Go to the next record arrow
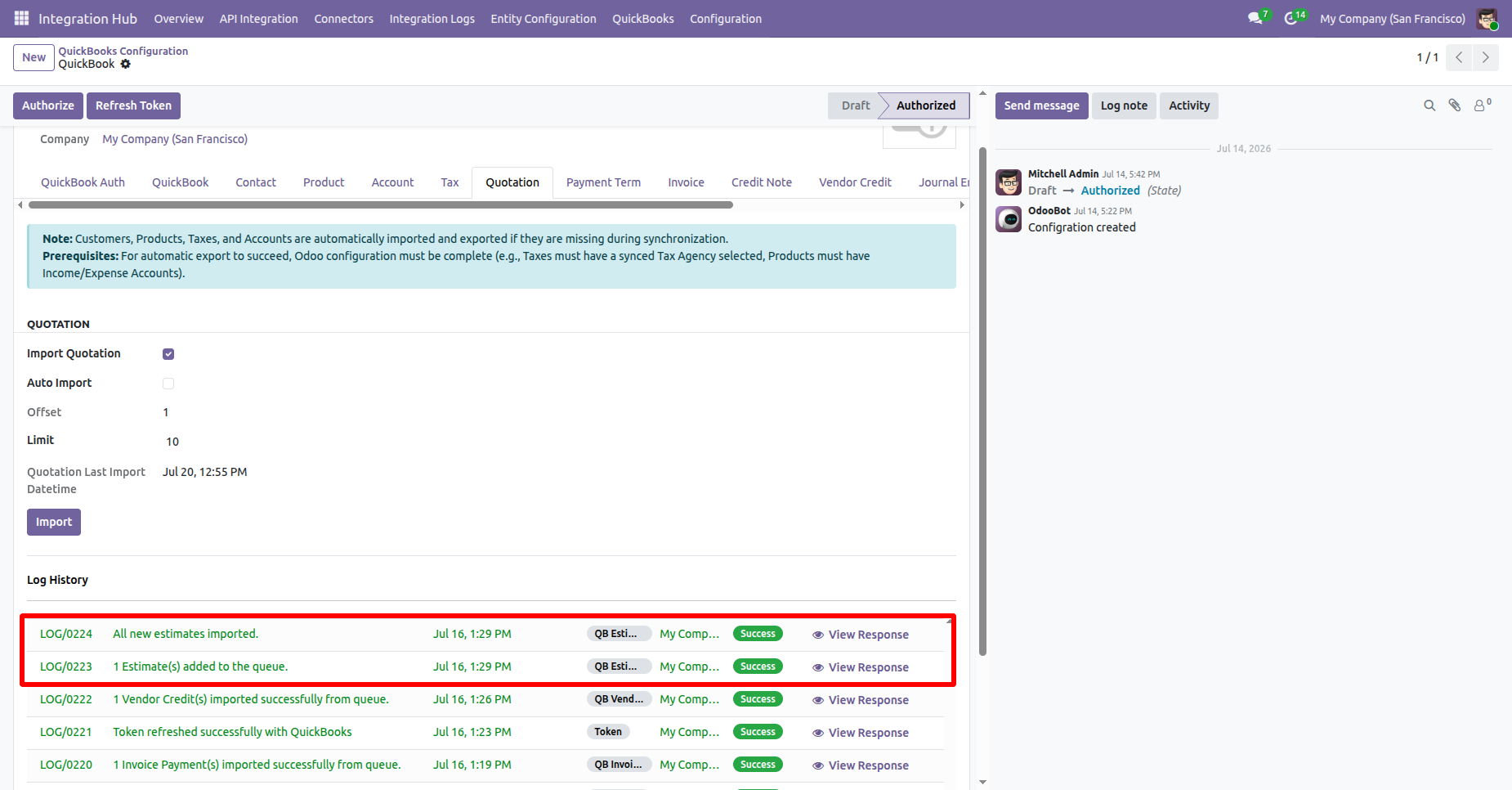 tap(1486, 57)
